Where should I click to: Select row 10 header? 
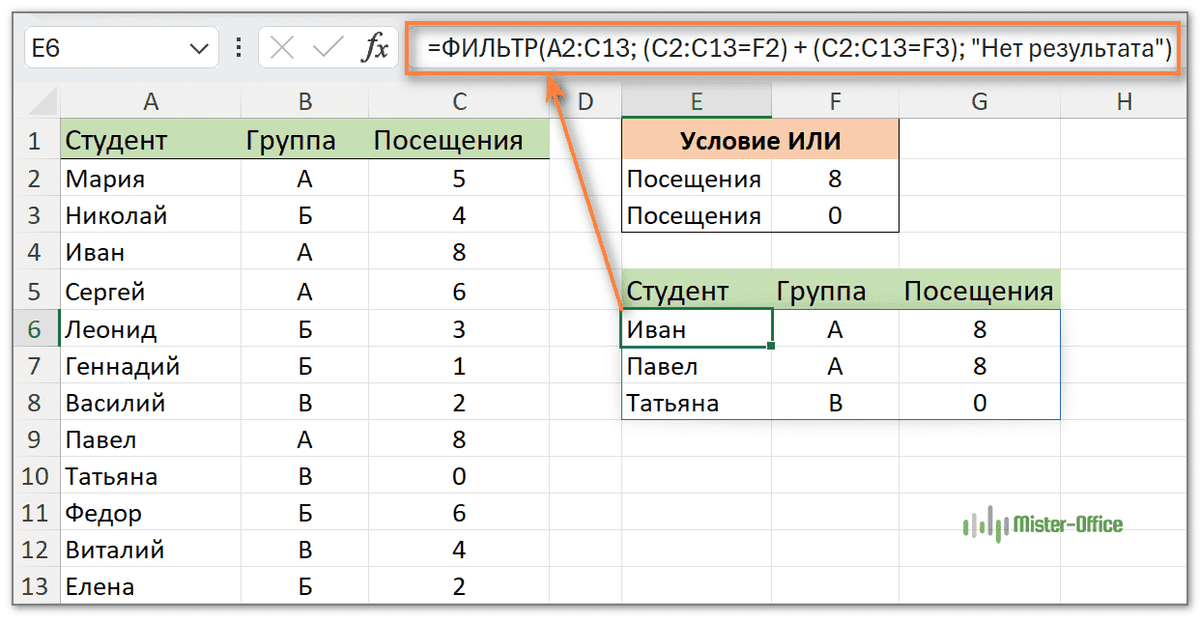(x=35, y=477)
